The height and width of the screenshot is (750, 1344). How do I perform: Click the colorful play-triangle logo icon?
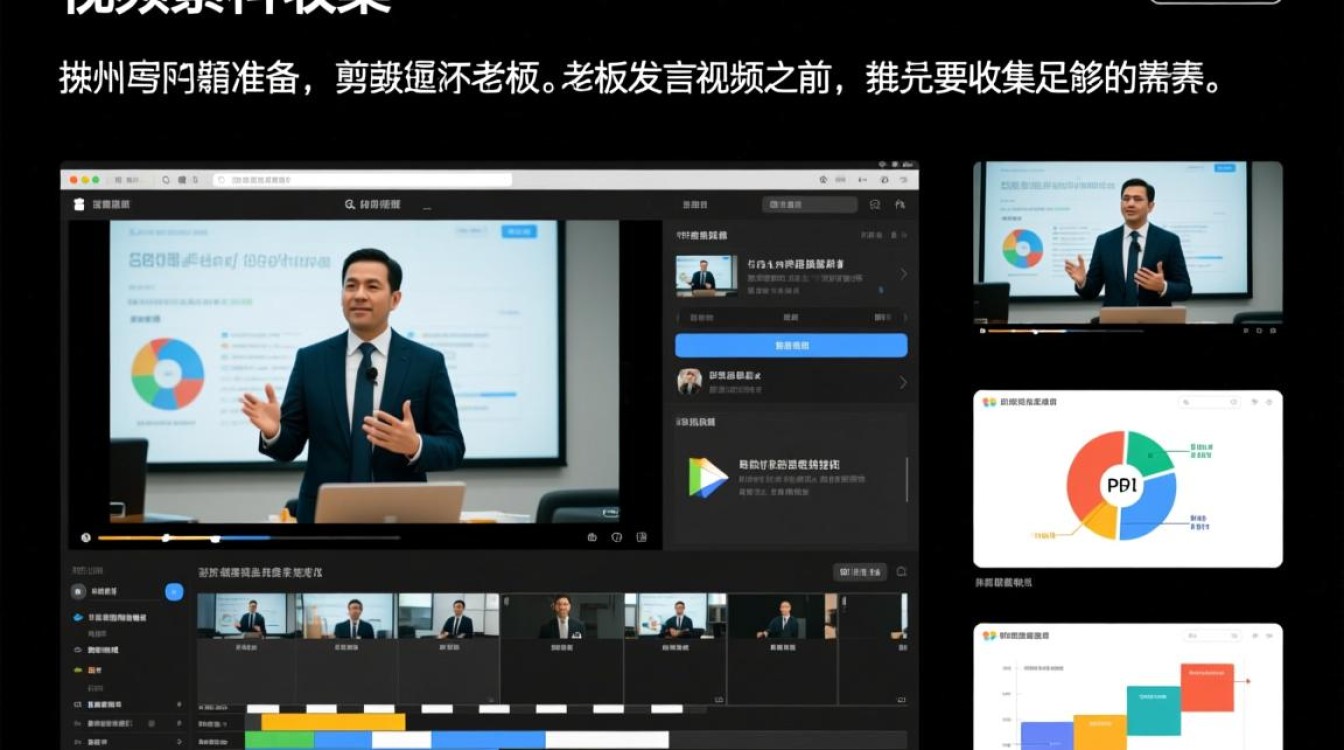(x=708, y=477)
